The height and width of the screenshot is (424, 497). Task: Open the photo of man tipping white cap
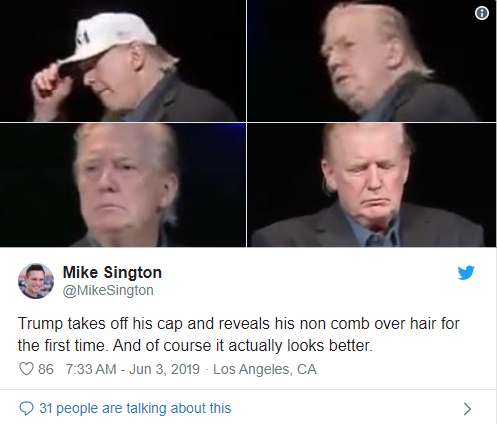point(123,61)
